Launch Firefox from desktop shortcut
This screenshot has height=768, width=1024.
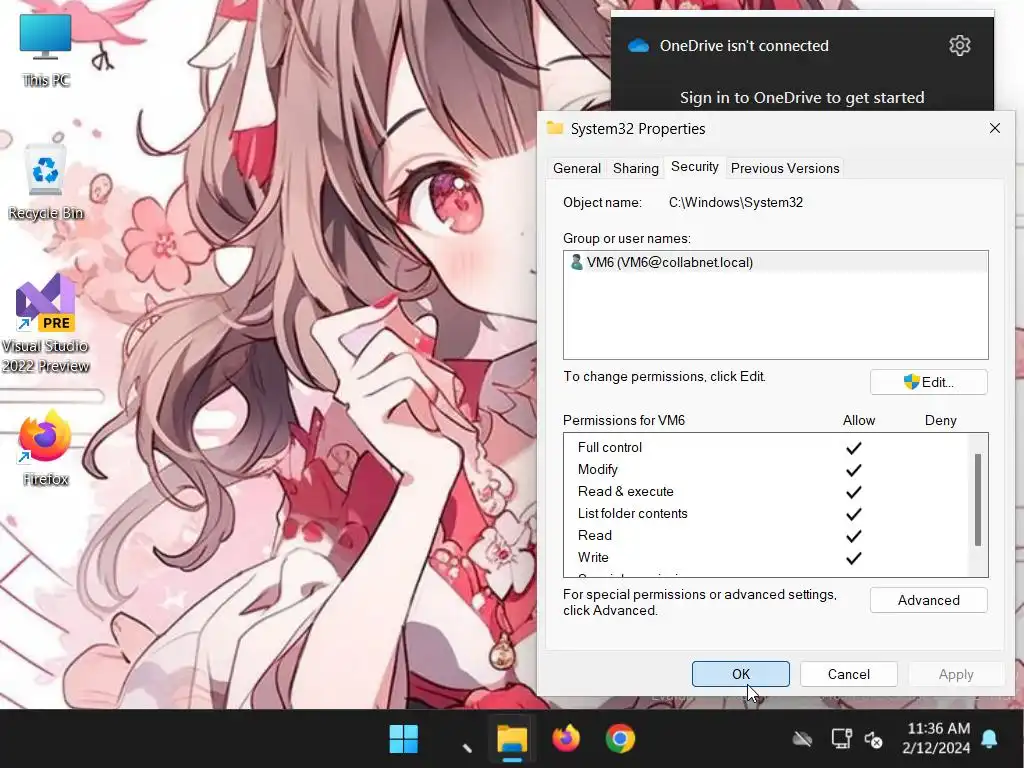45,447
